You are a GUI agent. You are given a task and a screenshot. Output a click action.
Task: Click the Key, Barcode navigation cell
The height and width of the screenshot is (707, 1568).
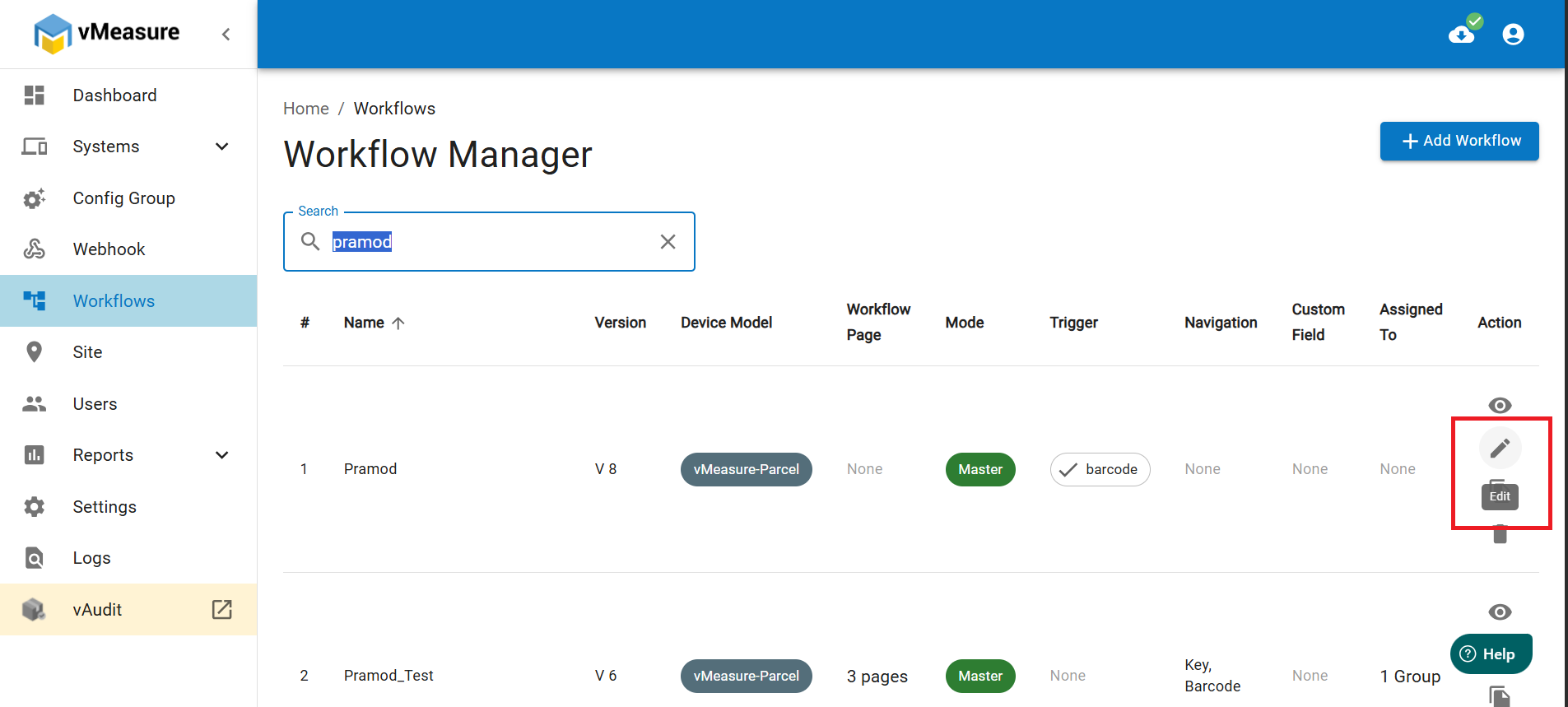[1212, 676]
